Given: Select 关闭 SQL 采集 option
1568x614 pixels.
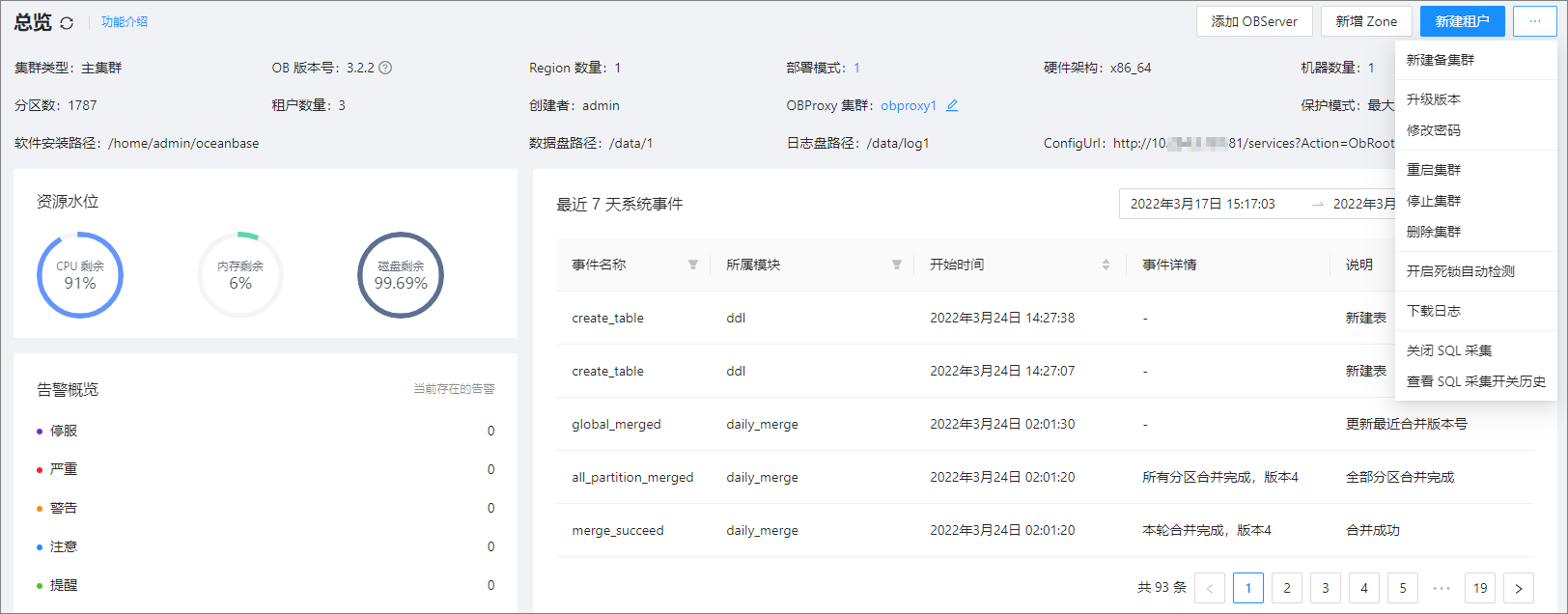Looking at the screenshot, I should [1475, 350].
